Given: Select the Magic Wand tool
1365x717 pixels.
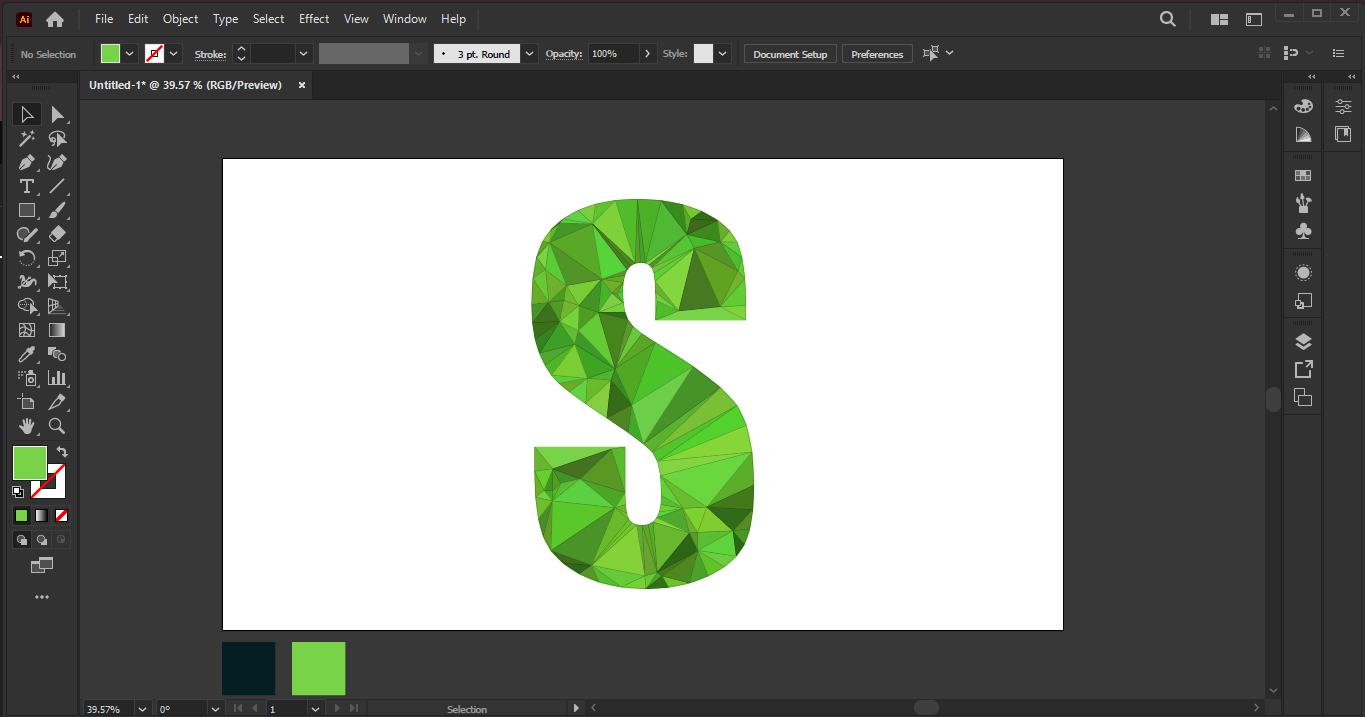Looking at the screenshot, I should point(26,138).
